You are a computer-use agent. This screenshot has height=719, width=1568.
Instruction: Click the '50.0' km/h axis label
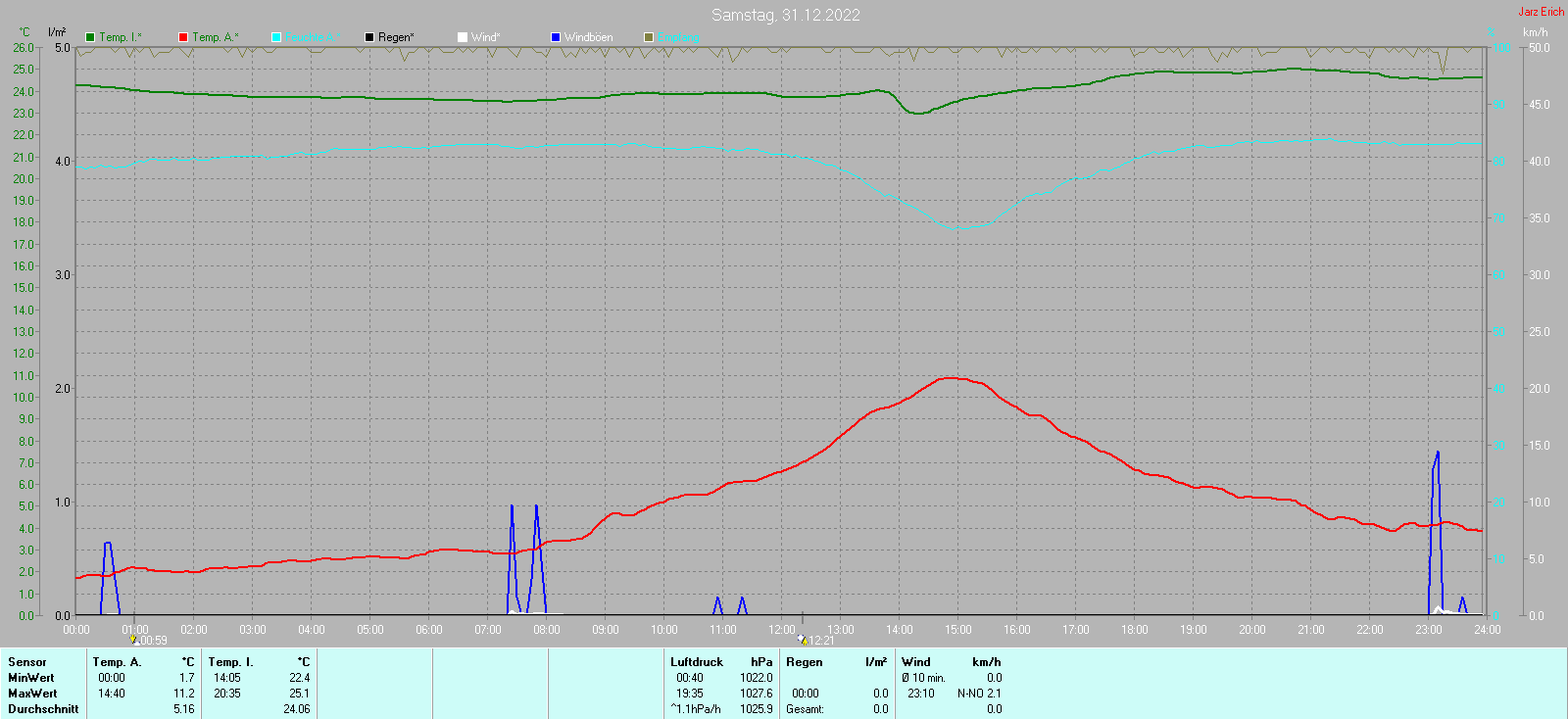click(x=1540, y=48)
